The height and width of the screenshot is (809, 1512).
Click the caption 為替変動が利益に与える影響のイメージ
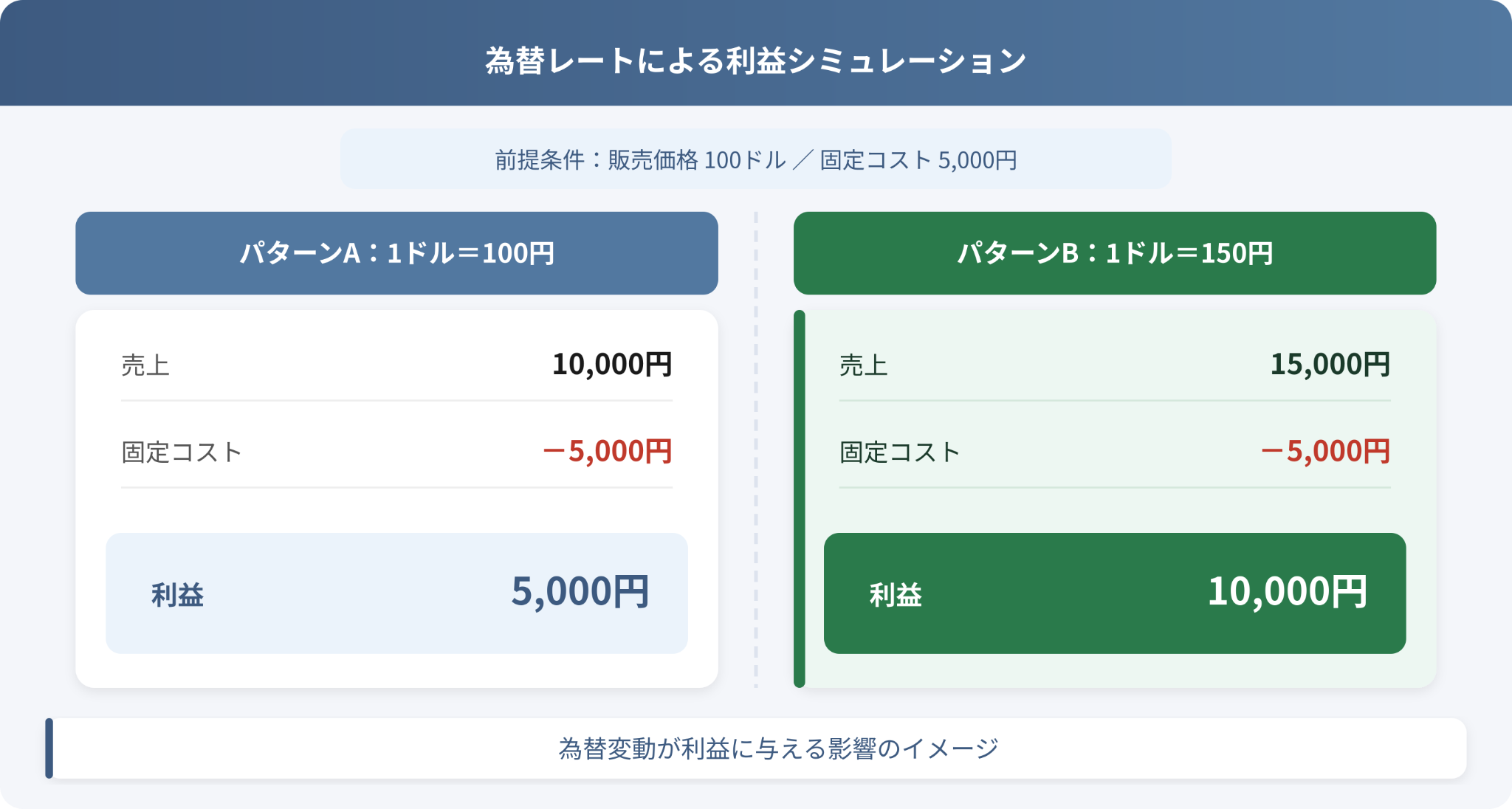[778, 748]
